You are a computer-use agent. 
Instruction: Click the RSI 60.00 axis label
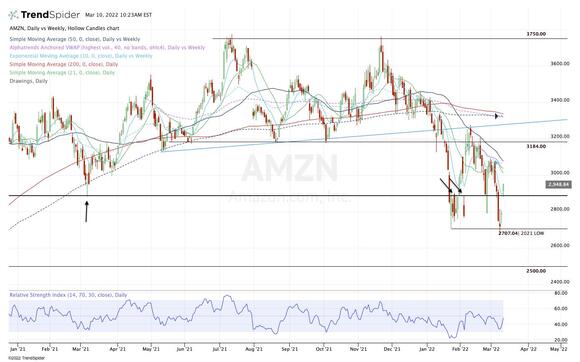[562, 309]
